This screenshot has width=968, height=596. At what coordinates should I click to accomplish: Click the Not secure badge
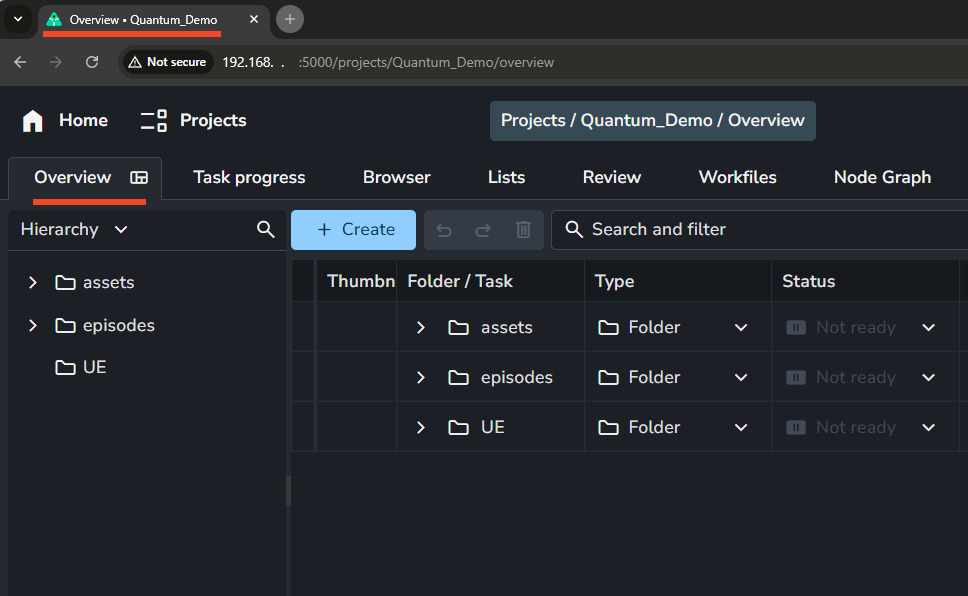click(167, 62)
